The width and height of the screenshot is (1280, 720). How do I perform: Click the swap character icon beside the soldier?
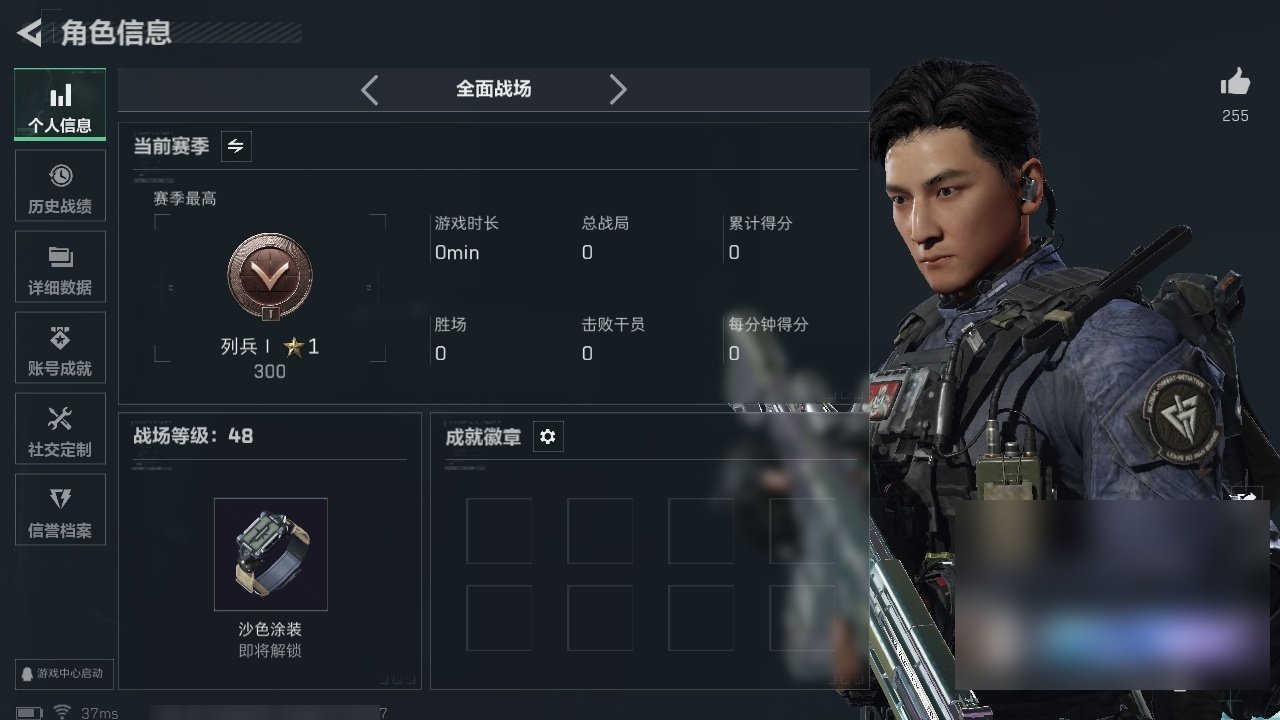1247,496
